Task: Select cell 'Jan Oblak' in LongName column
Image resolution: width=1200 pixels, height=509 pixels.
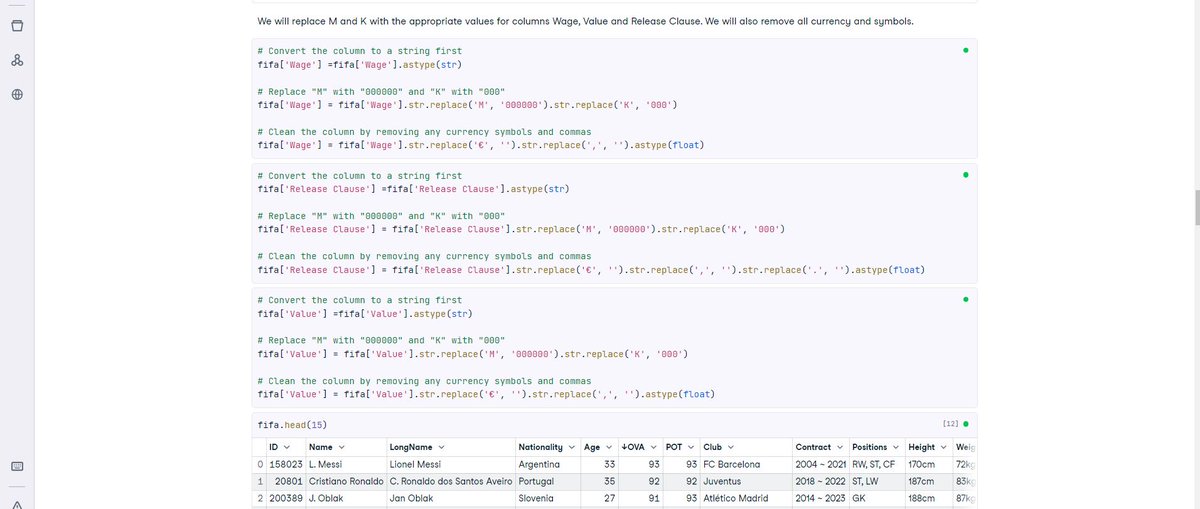Action: (x=451, y=499)
